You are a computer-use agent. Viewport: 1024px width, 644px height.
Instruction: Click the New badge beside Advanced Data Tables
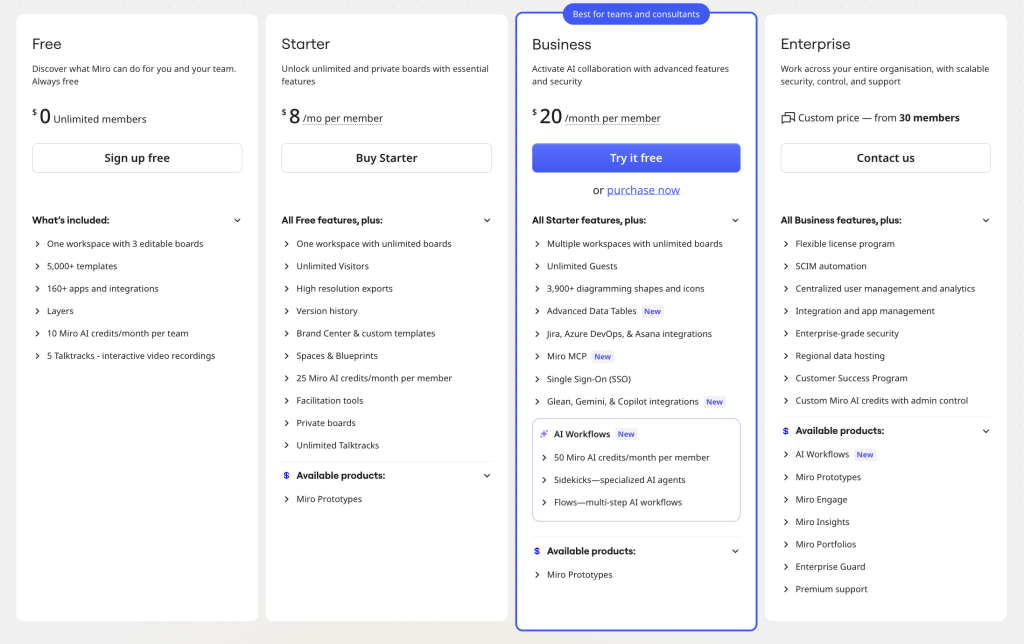(x=652, y=311)
